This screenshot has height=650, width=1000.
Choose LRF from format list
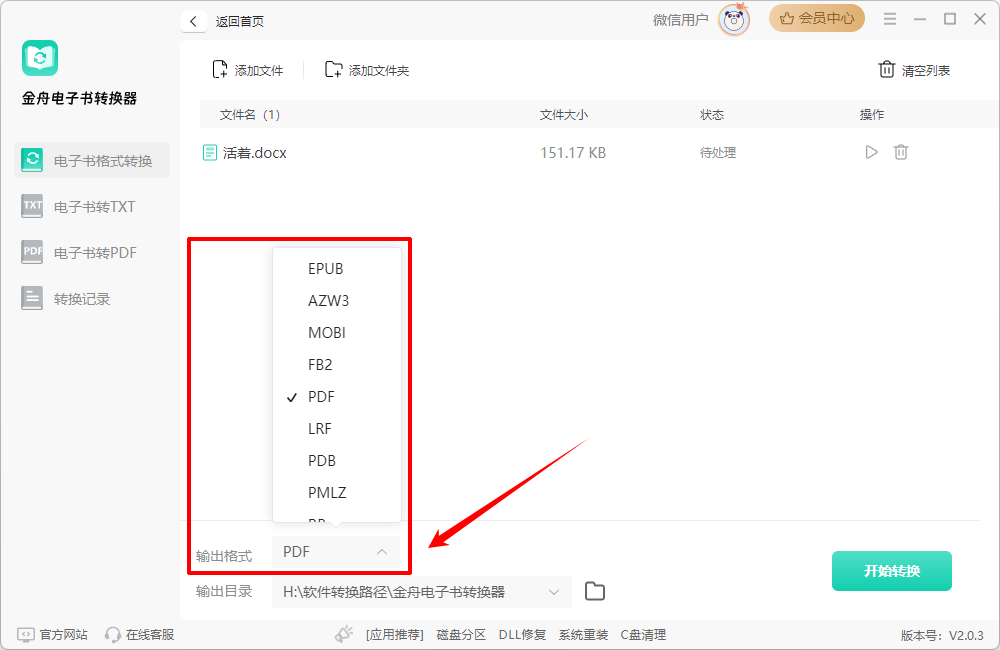point(337,428)
